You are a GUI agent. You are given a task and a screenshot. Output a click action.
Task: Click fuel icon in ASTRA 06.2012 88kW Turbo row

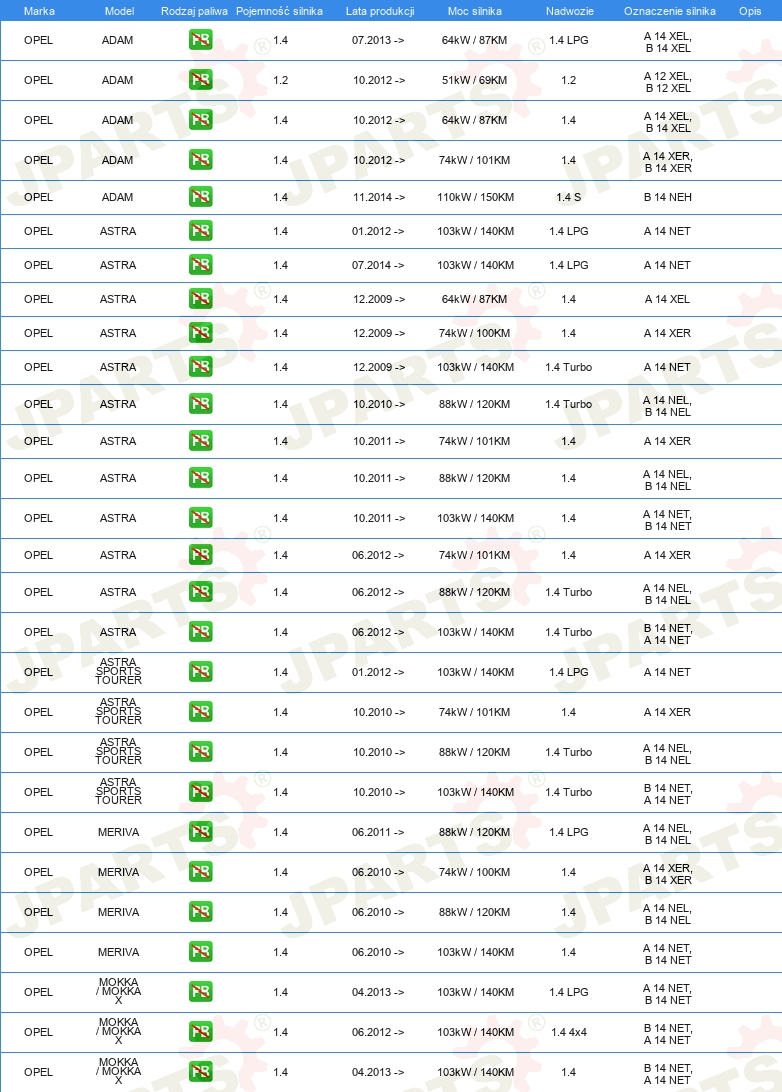[201, 592]
